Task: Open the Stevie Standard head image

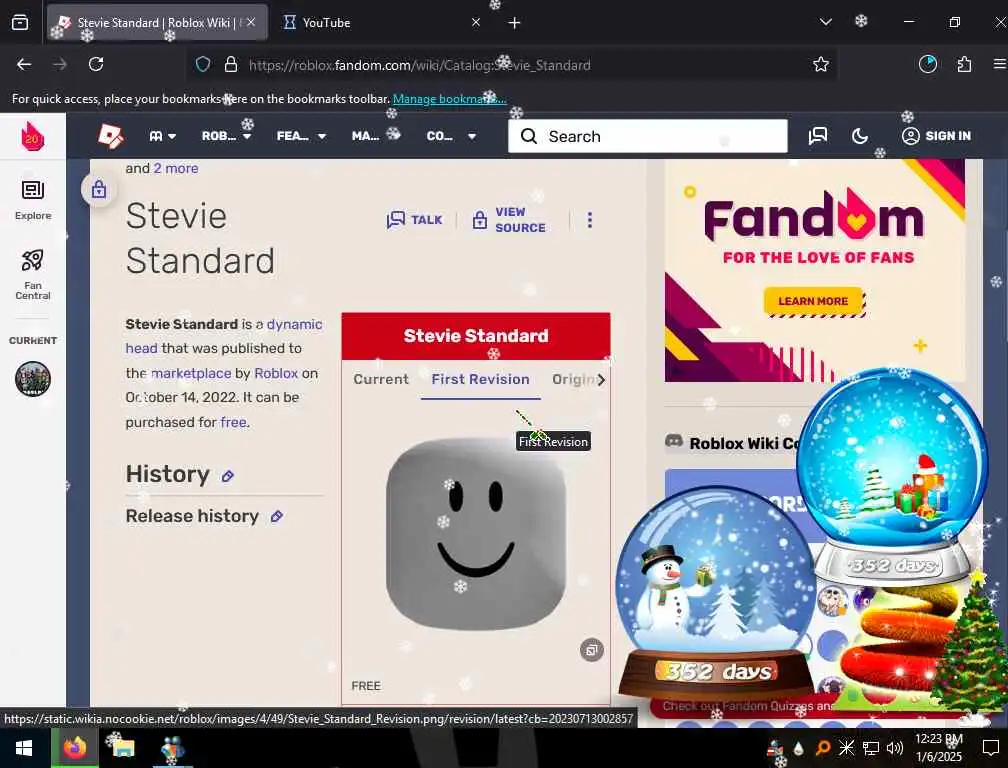Action: 476,533
